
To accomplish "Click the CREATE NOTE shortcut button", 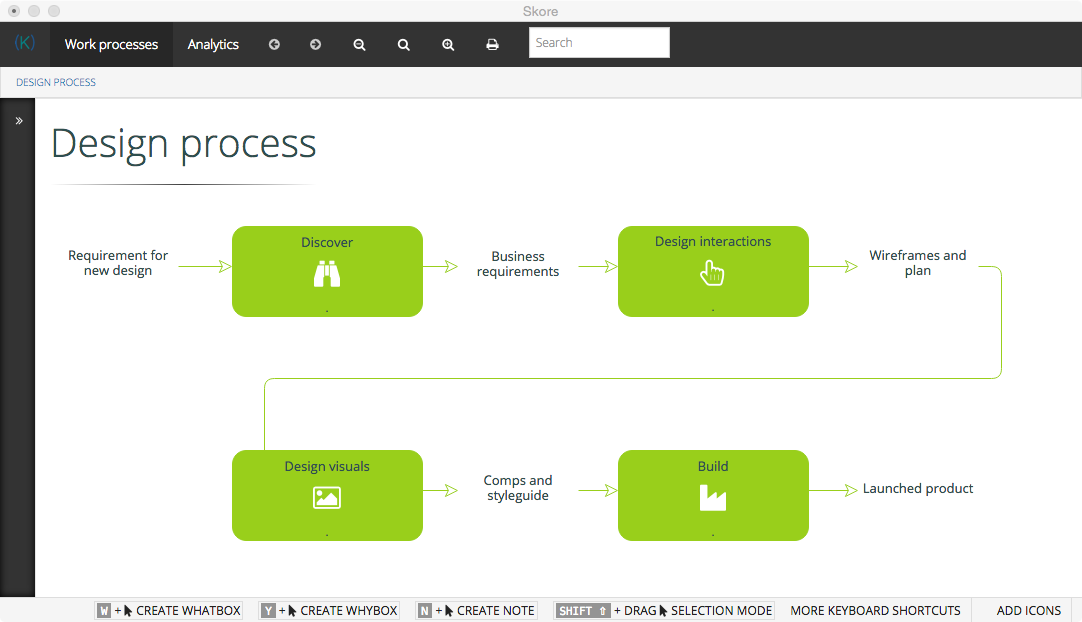I will pos(476,611).
